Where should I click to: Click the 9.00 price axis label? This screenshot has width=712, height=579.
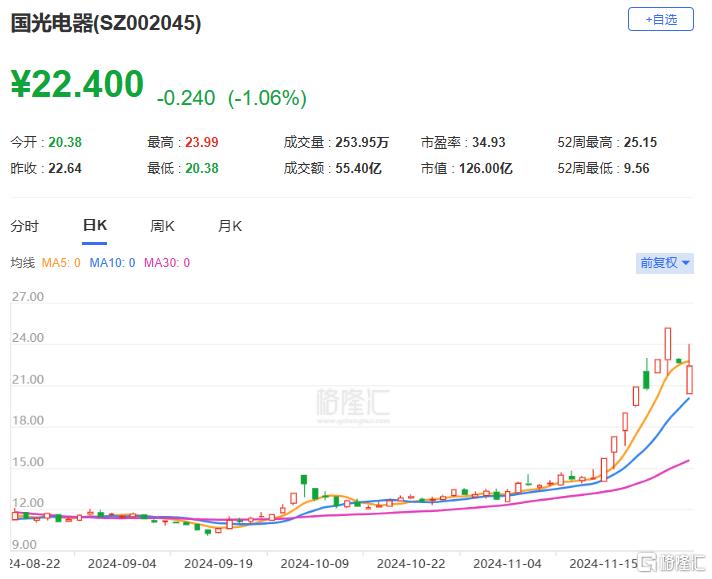tap(24, 544)
